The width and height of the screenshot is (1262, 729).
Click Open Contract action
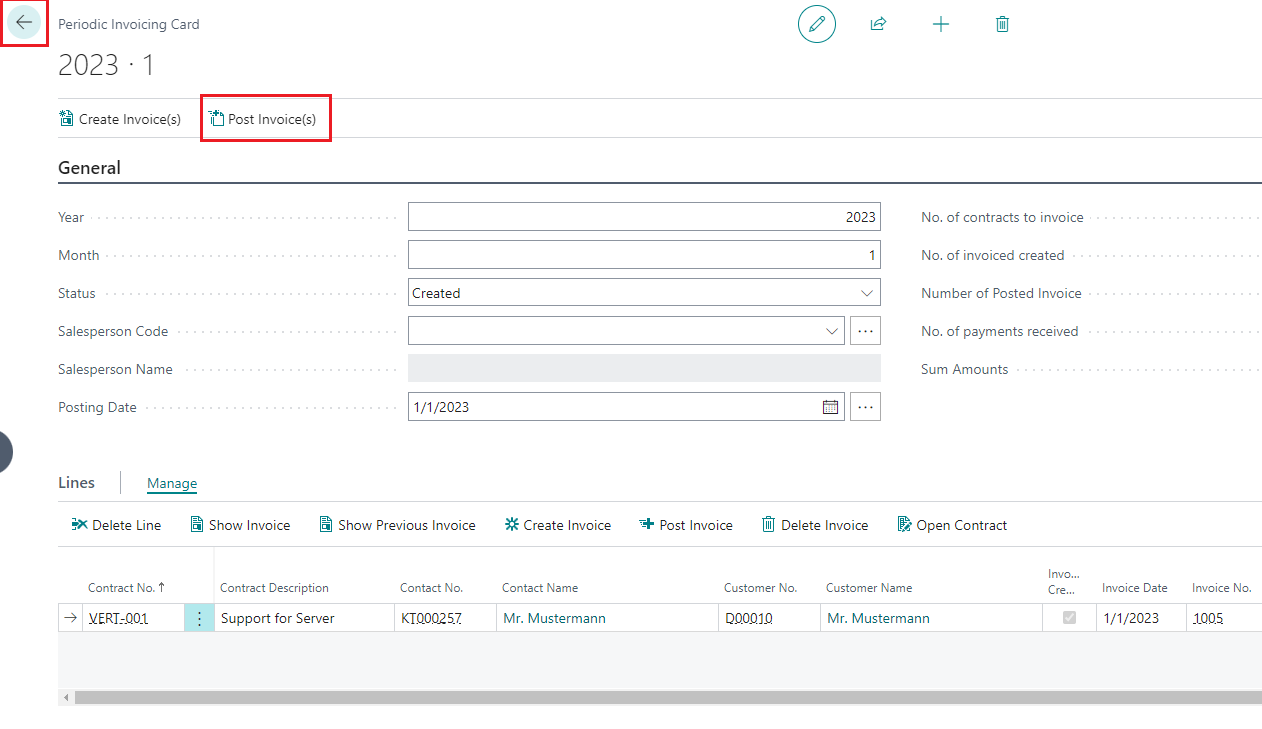pos(952,525)
